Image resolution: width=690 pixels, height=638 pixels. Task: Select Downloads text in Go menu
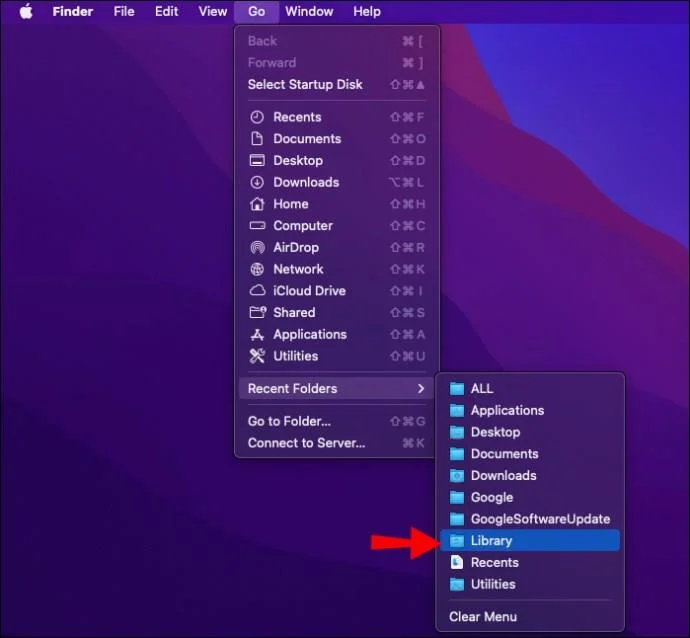click(x=306, y=182)
